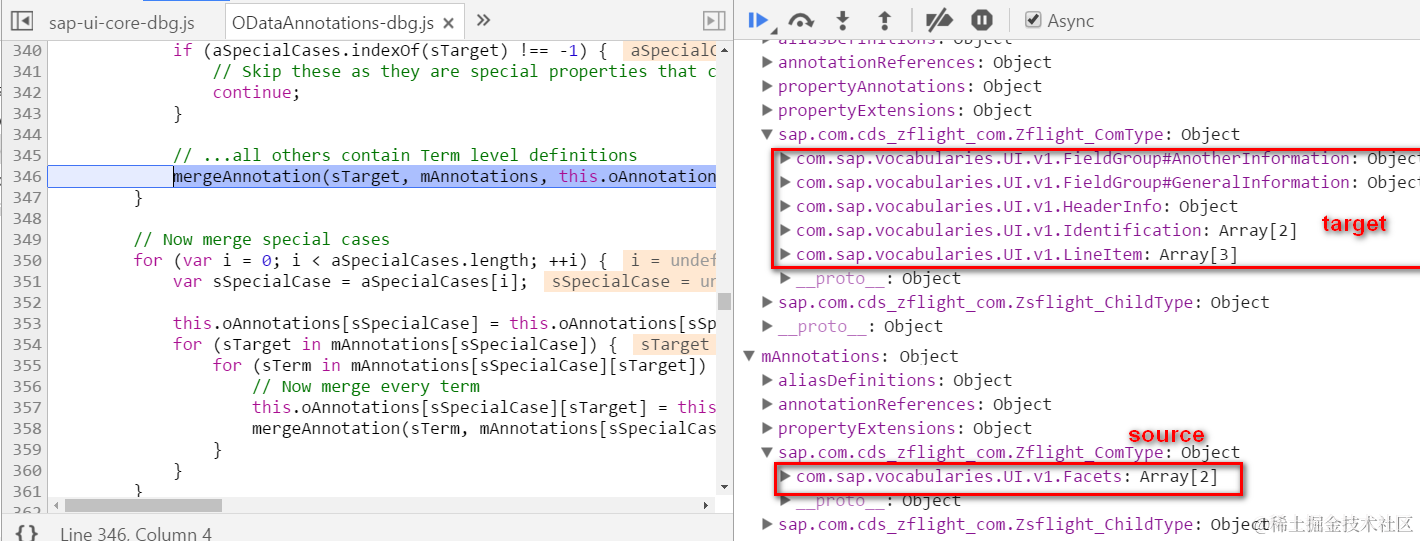Click the '...all others contain Term level' comment
Screen dimensions: 1420x541
coord(405,155)
